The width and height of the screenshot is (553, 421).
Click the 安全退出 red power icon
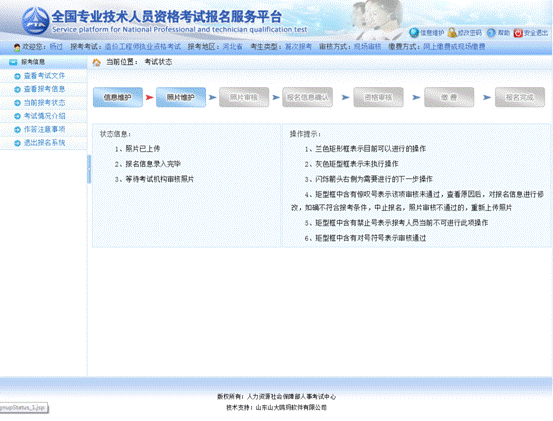pos(518,33)
